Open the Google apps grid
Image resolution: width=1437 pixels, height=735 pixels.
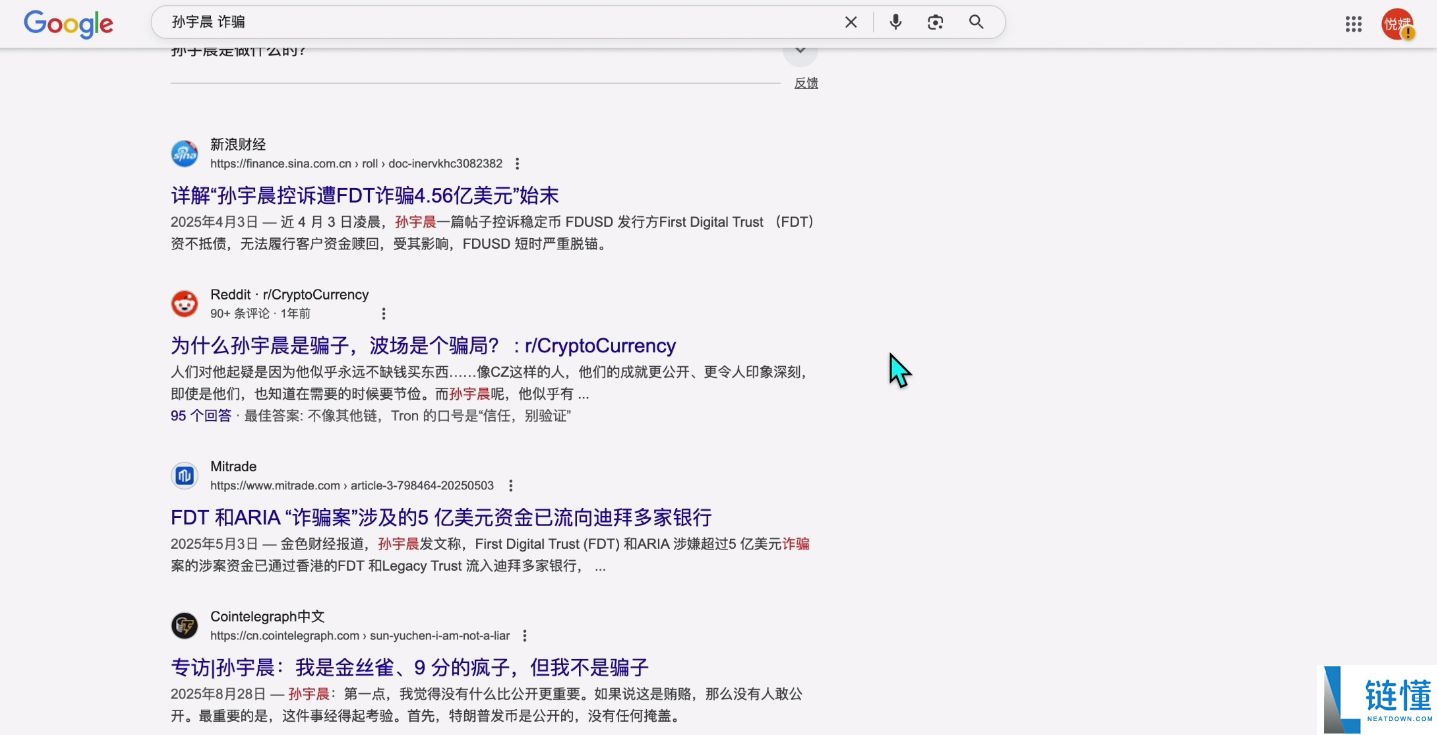(1354, 24)
